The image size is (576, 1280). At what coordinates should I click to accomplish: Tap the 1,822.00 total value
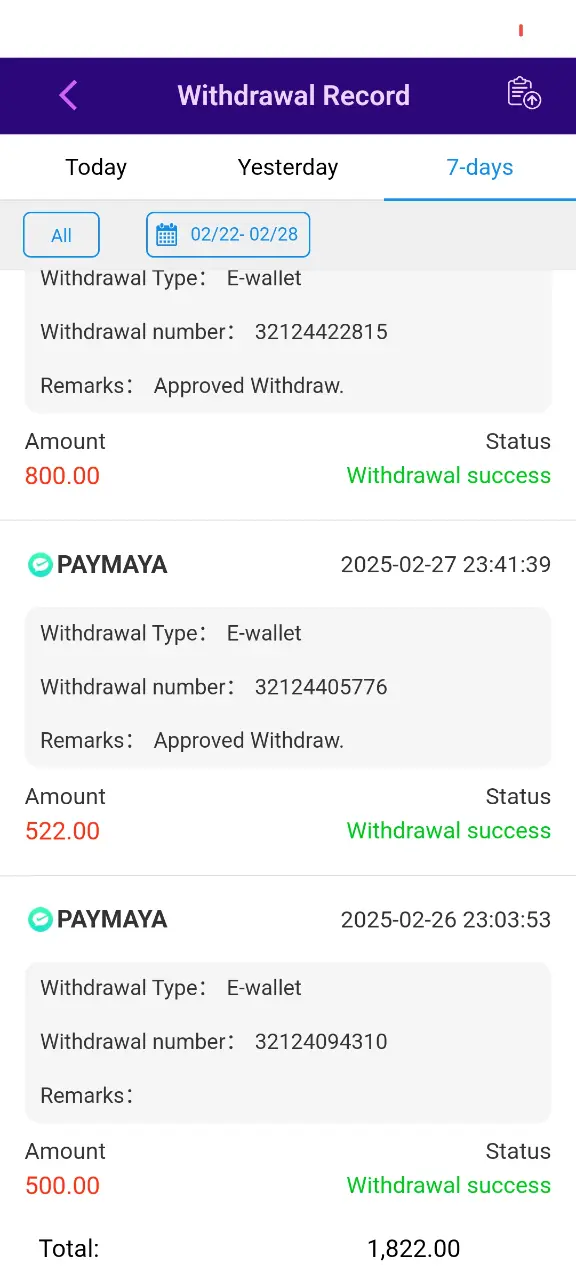(x=414, y=1249)
